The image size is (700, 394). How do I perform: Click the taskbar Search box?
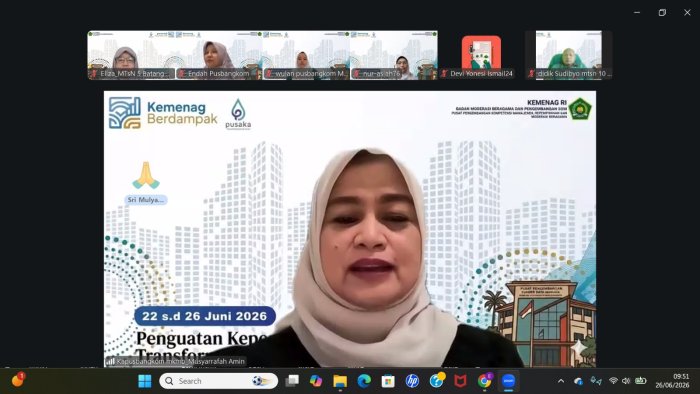219,381
